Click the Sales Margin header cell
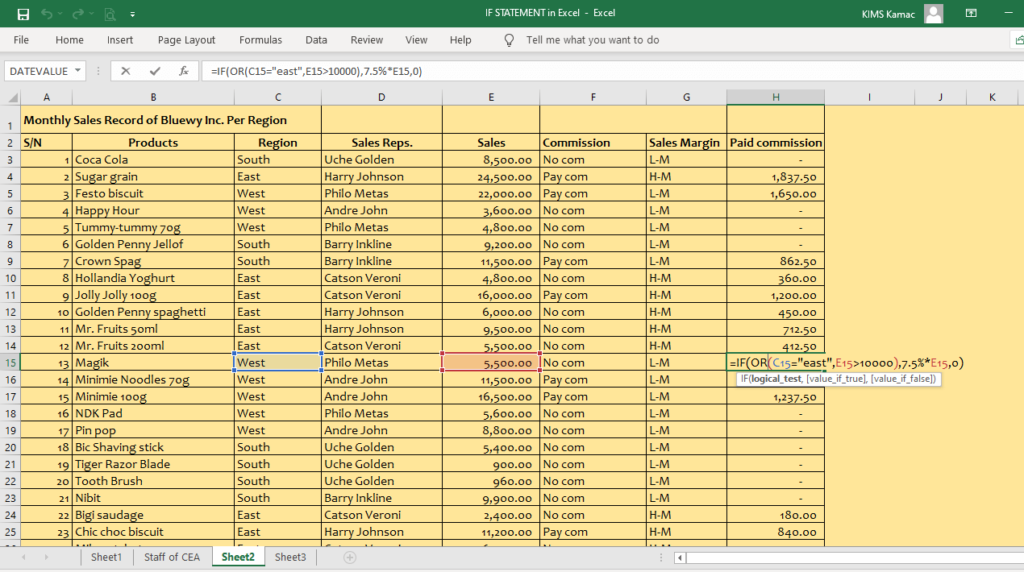This screenshot has height=572, width=1024. pyautogui.click(x=686, y=142)
